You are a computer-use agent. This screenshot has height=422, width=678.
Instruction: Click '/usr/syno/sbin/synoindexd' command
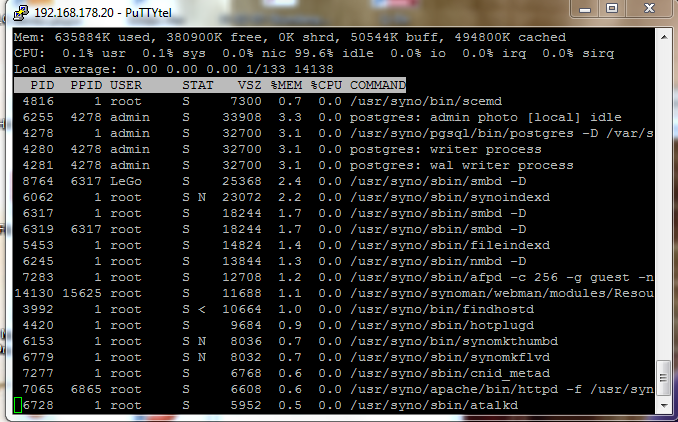pos(450,197)
